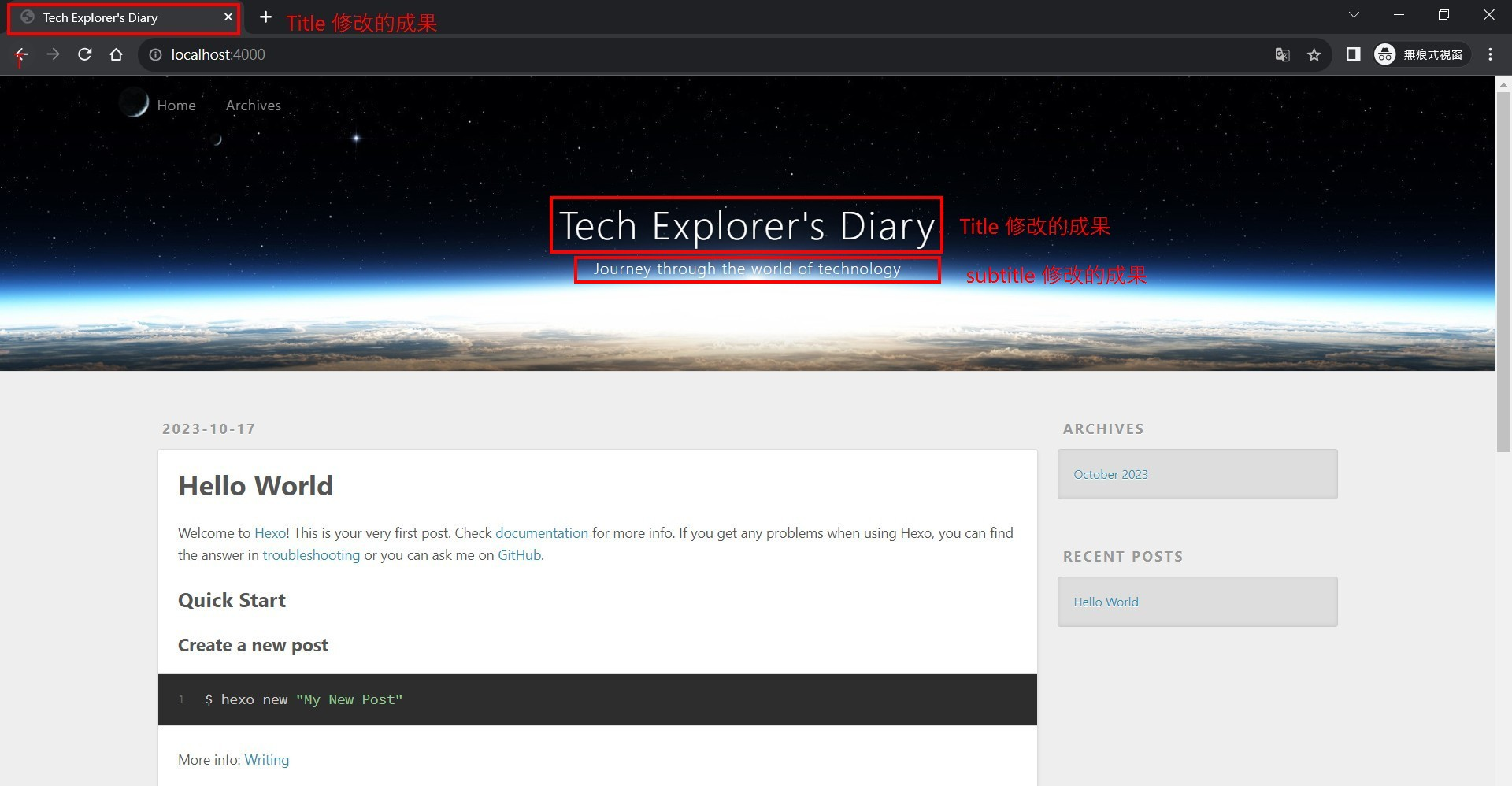Image resolution: width=1512 pixels, height=786 pixels.
Task: Open the tab search dropdown arrow
Action: coord(1354,15)
